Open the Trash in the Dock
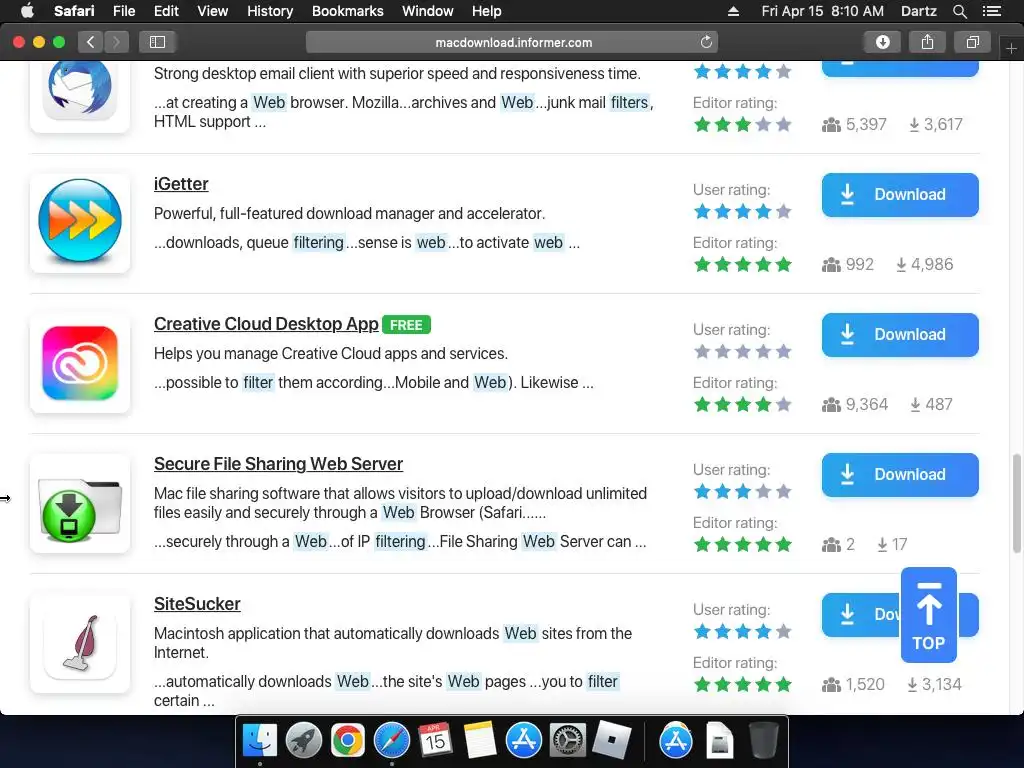The height and width of the screenshot is (768, 1024). [763, 741]
